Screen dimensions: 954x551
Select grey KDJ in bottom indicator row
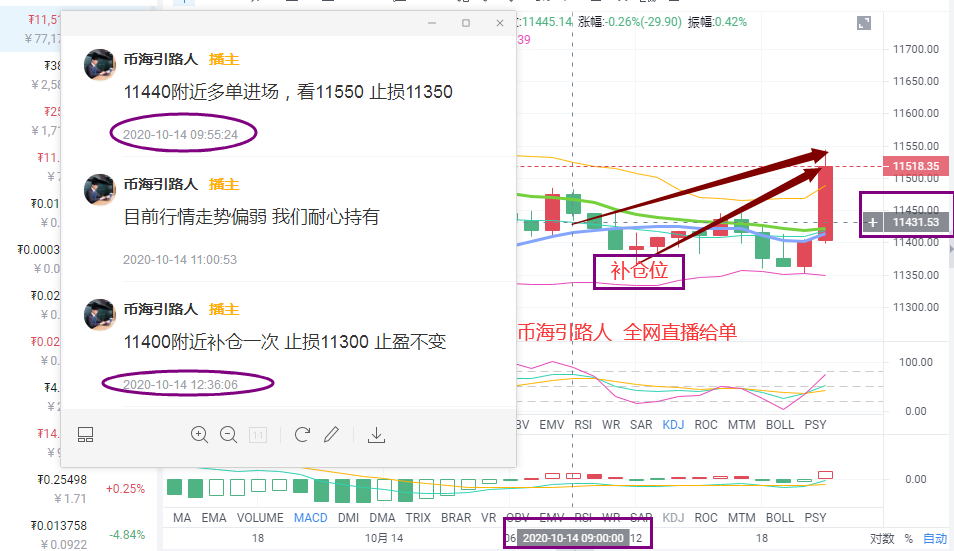point(673,518)
